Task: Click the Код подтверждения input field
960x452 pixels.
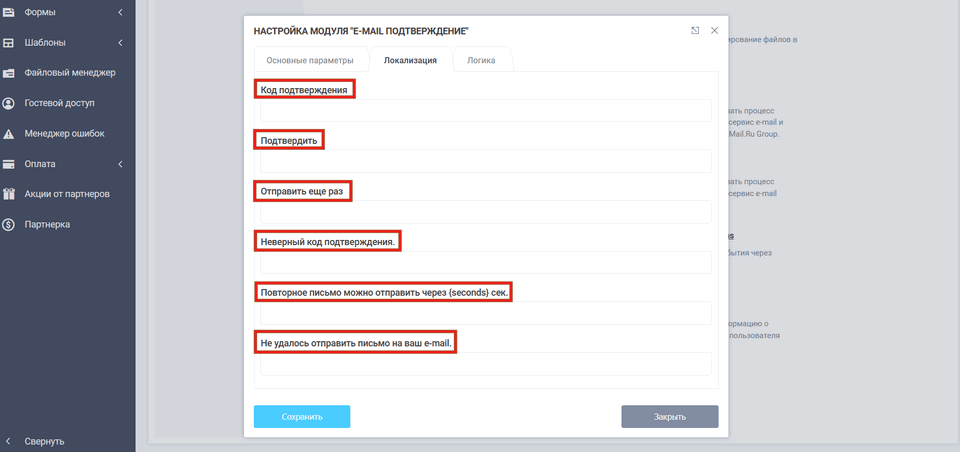Action: coord(485,111)
